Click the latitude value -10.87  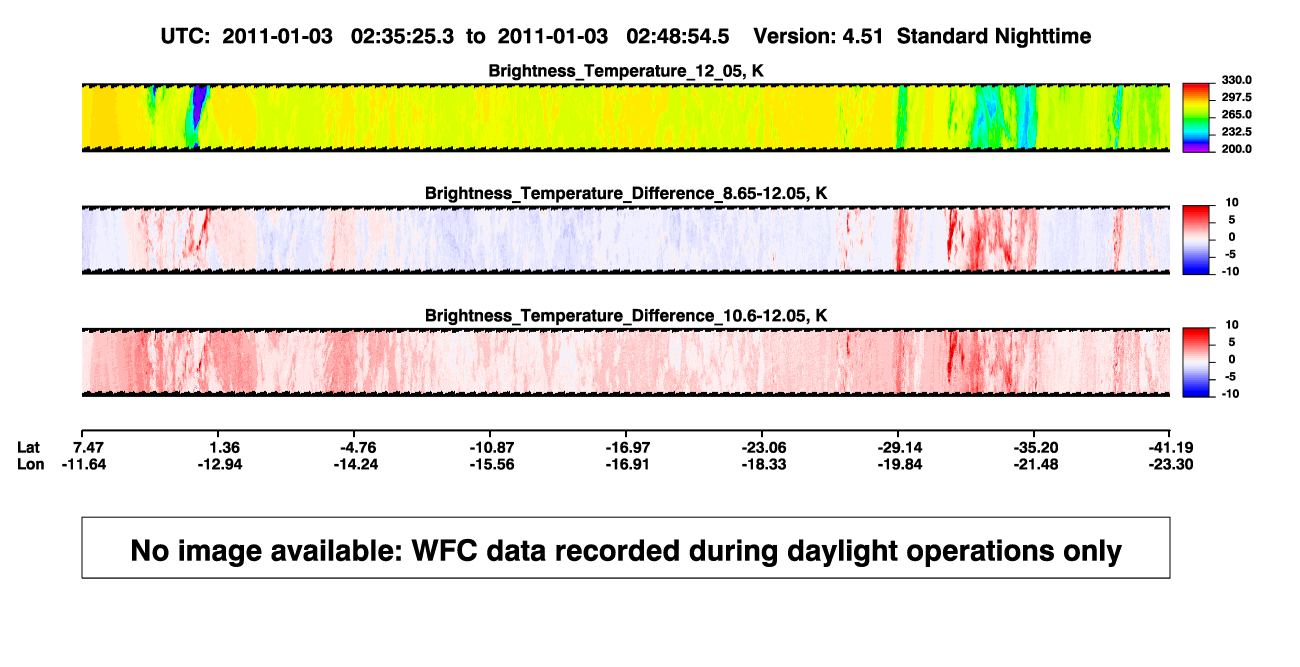point(492,447)
